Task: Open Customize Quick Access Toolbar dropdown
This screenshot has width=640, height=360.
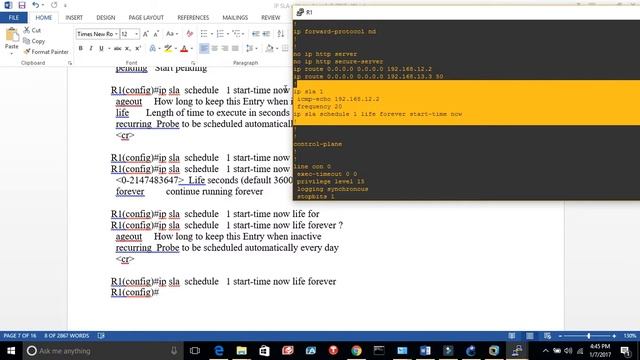Action: click(65, 6)
